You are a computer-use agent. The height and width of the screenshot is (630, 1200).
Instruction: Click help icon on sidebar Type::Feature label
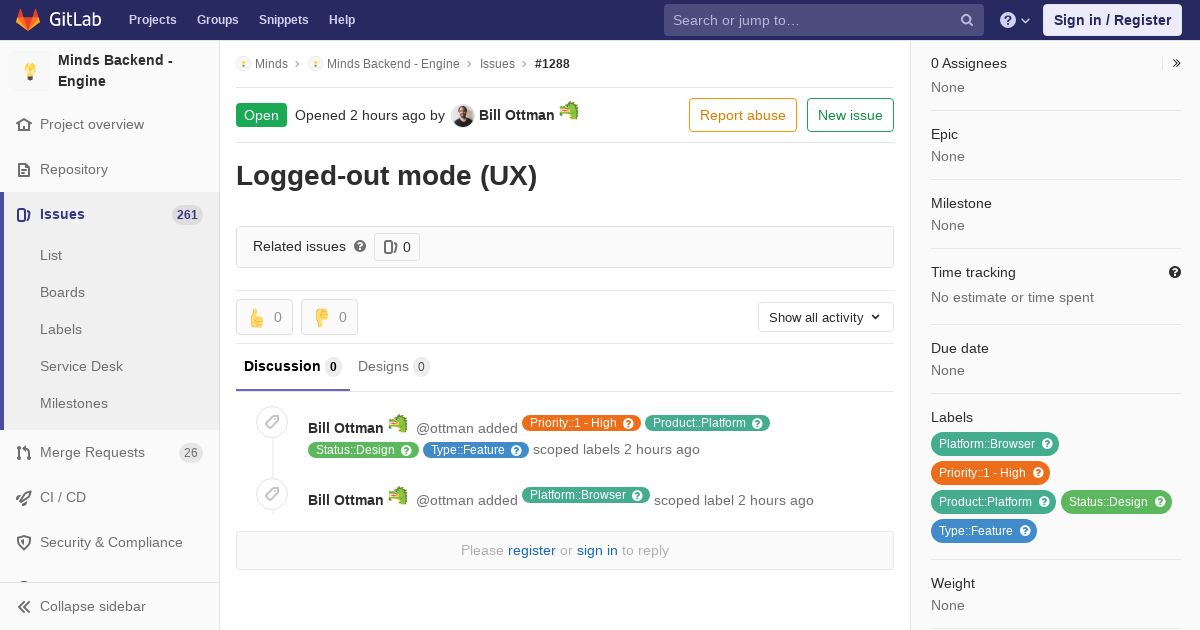(x=1025, y=531)
